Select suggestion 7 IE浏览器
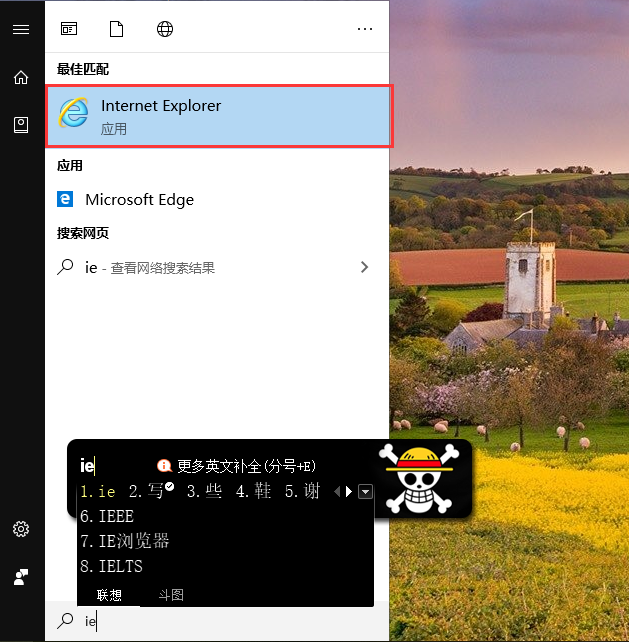The height and width of the screenshot is (642, 629). click(x=124, y=541)
